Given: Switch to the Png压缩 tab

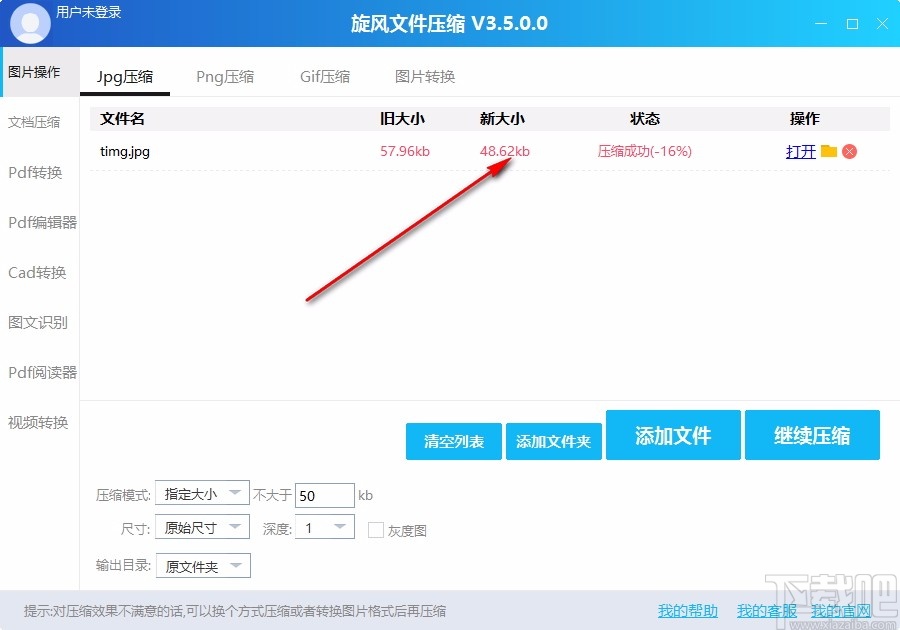Looking at the screenshot, I should click(x=226, y=75).
